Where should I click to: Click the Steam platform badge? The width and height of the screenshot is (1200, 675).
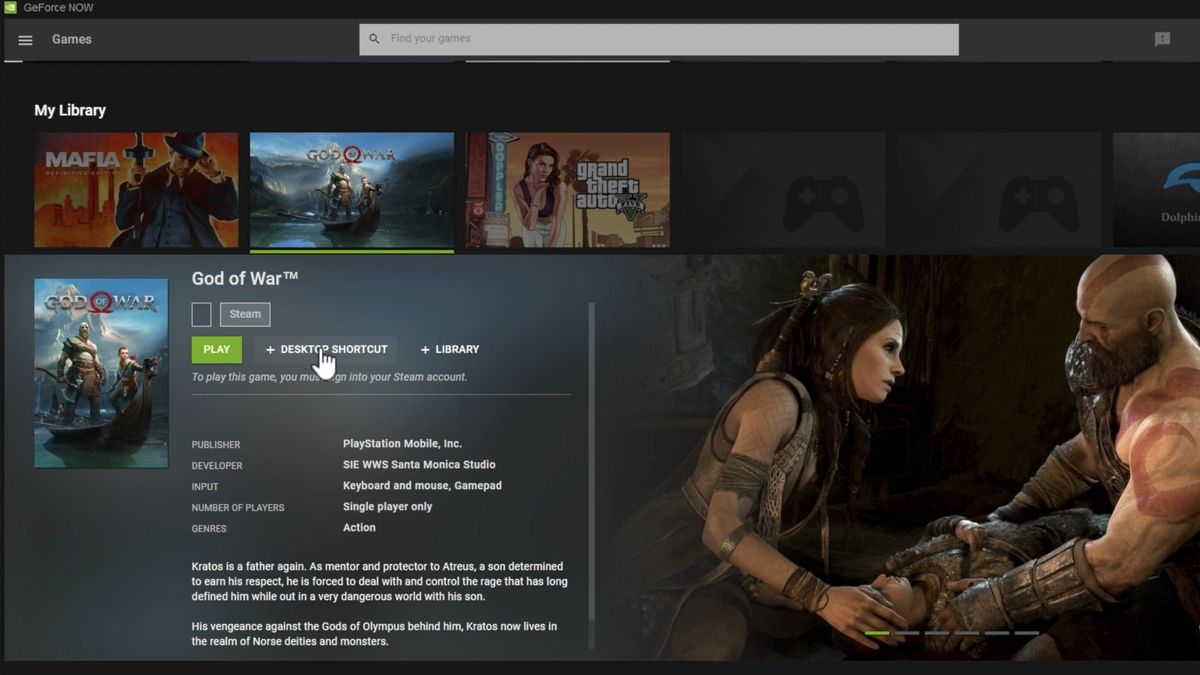[x=244, y=314]
